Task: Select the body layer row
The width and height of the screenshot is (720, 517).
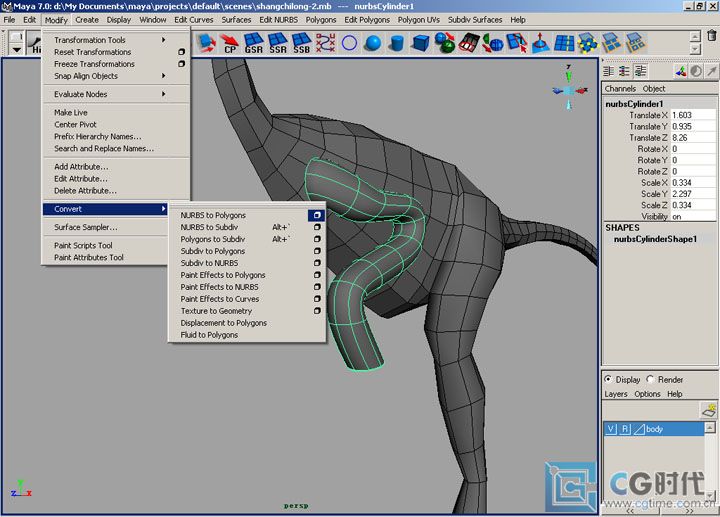Action: (653, 429)
